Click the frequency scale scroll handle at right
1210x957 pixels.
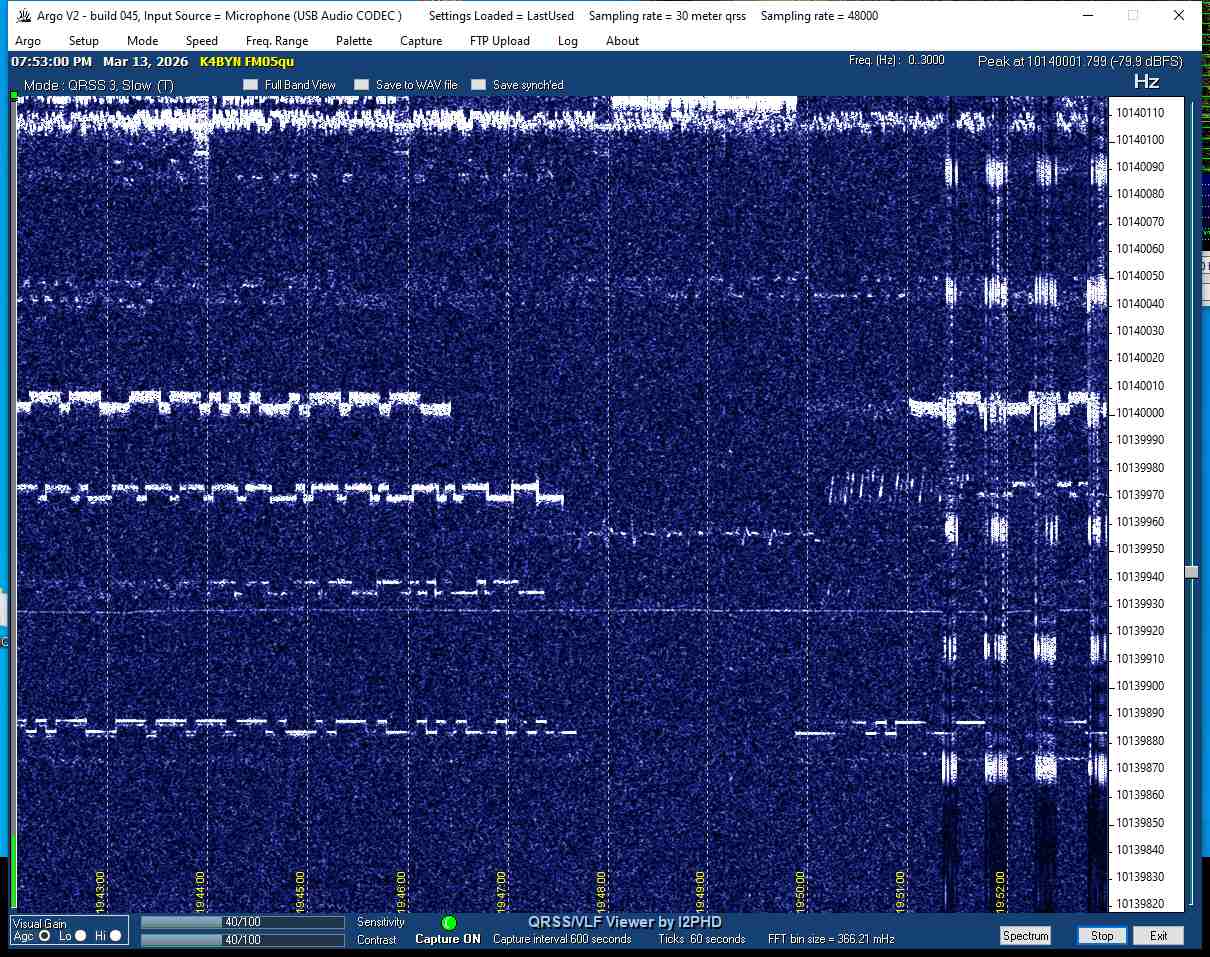[1191, 572]
